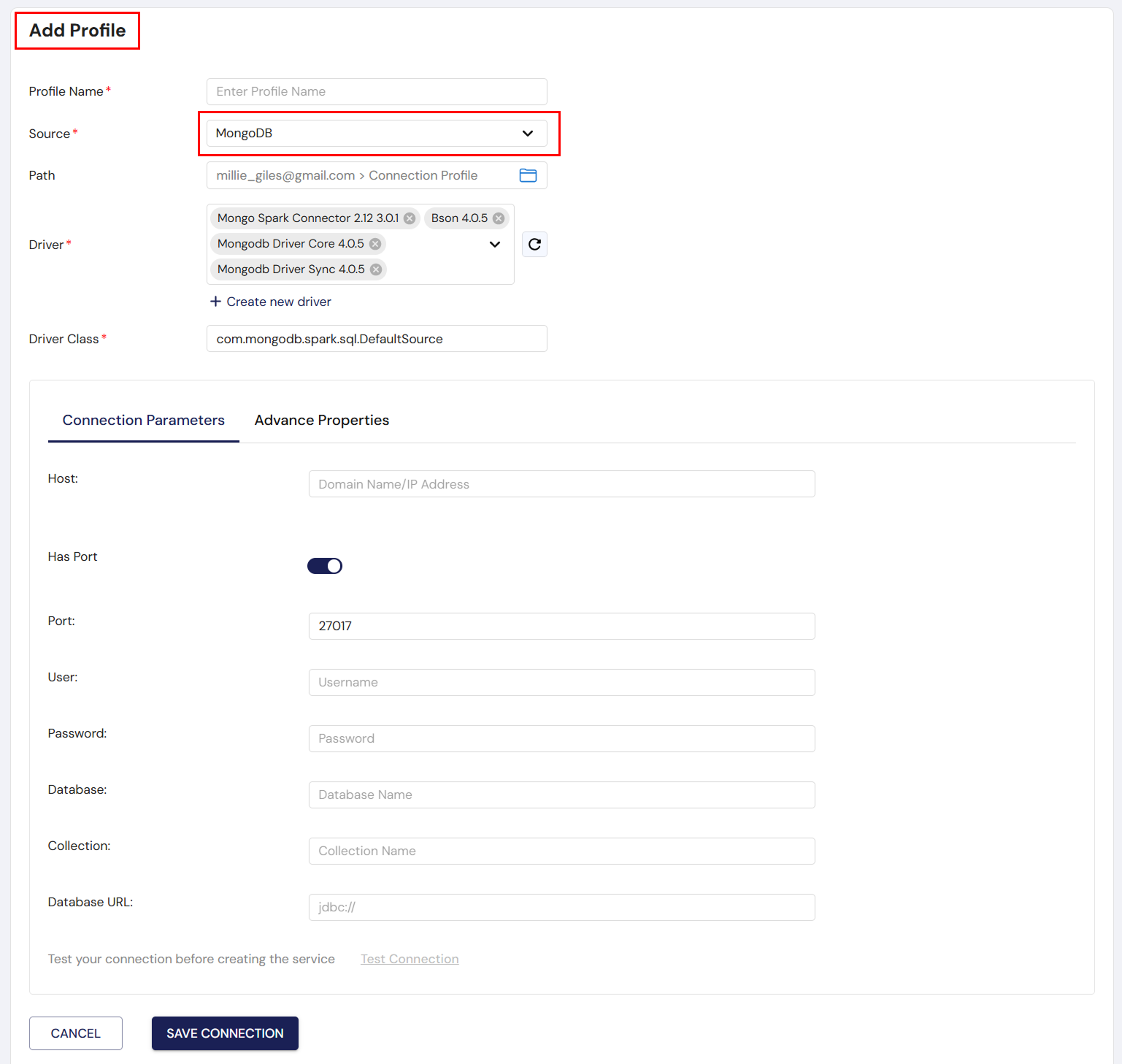Remove the Bson 4.0.5 driver chip
This screenshot has width=1122, height=1064.
[x=499, y=218]
